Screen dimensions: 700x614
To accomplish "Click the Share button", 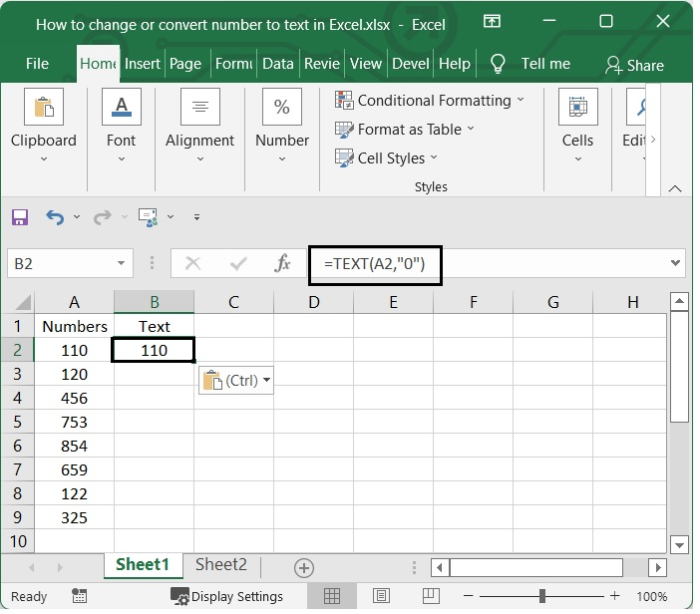I will click(x=634, y=65).
